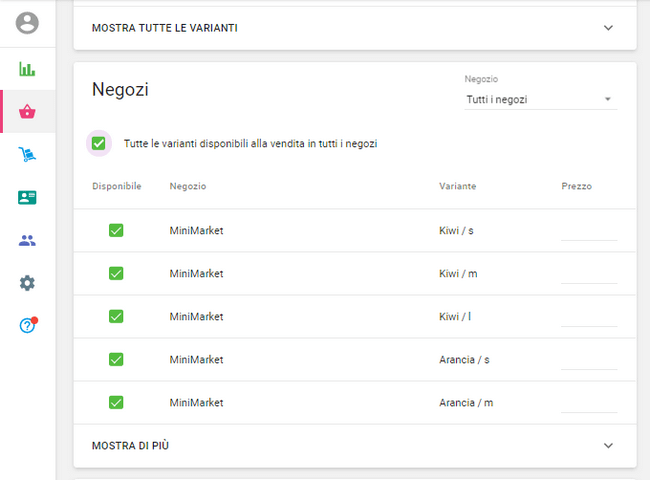Open the customers card icon
The image size is (650, 480).
27,197
